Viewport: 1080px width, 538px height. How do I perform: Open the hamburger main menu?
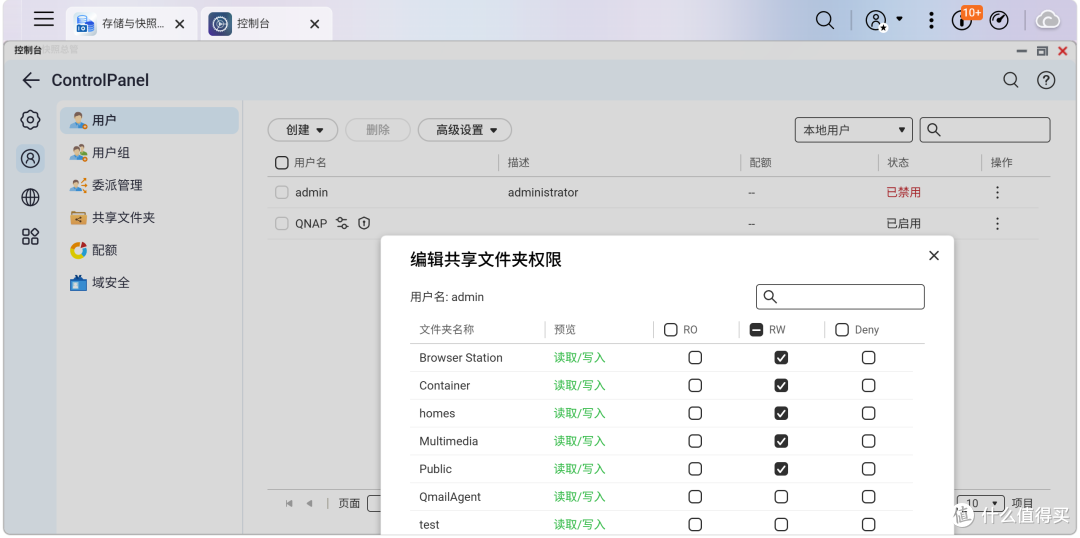(44, 19)
